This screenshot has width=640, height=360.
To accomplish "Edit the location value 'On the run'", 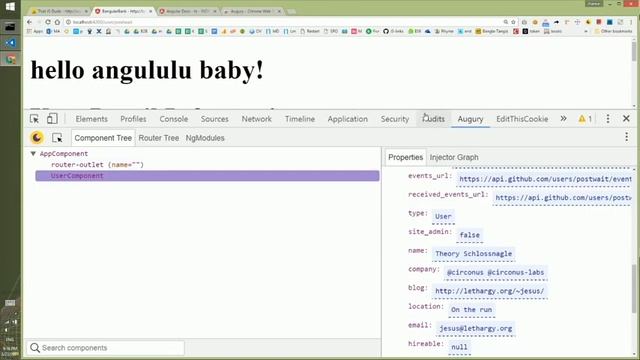I will 471,310.
